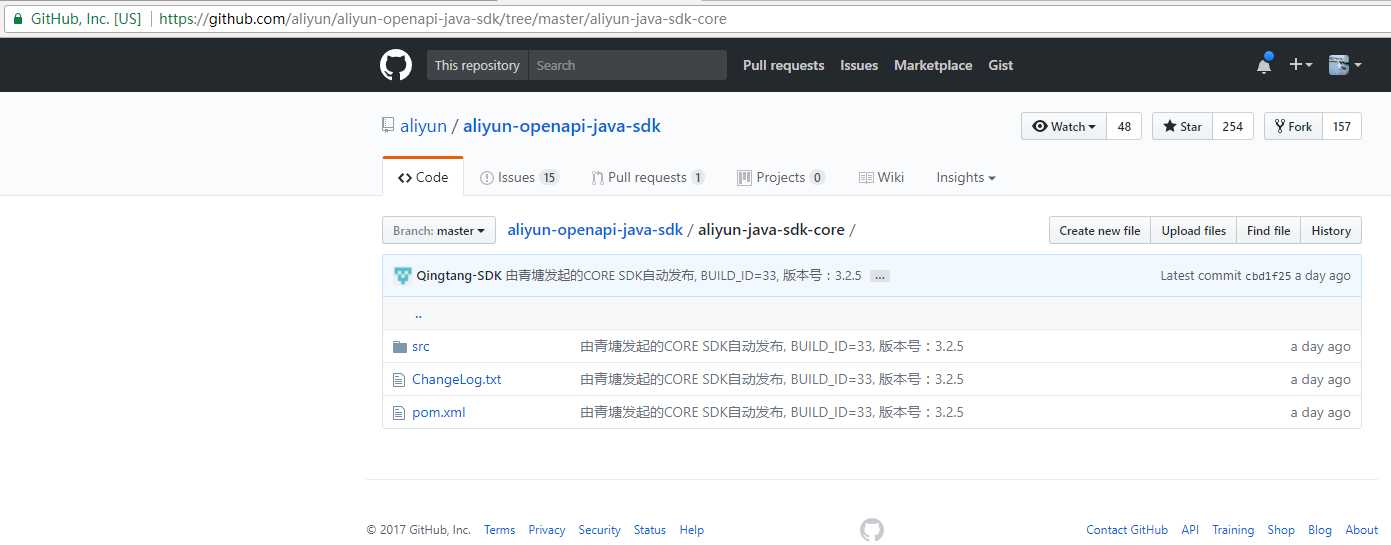The height and width of the screenshot is (545, 1391).
Task: Open Qingtang-SDK author link
Action: [459, 276]
